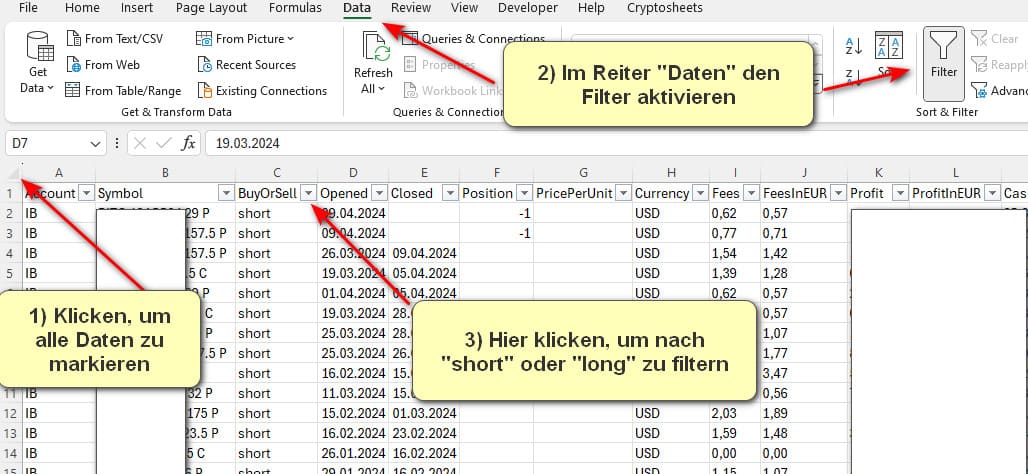Open the BuyOrSell filter dropdown
Viewport: 1028px width, 474px height.
(x=309, y=193)
